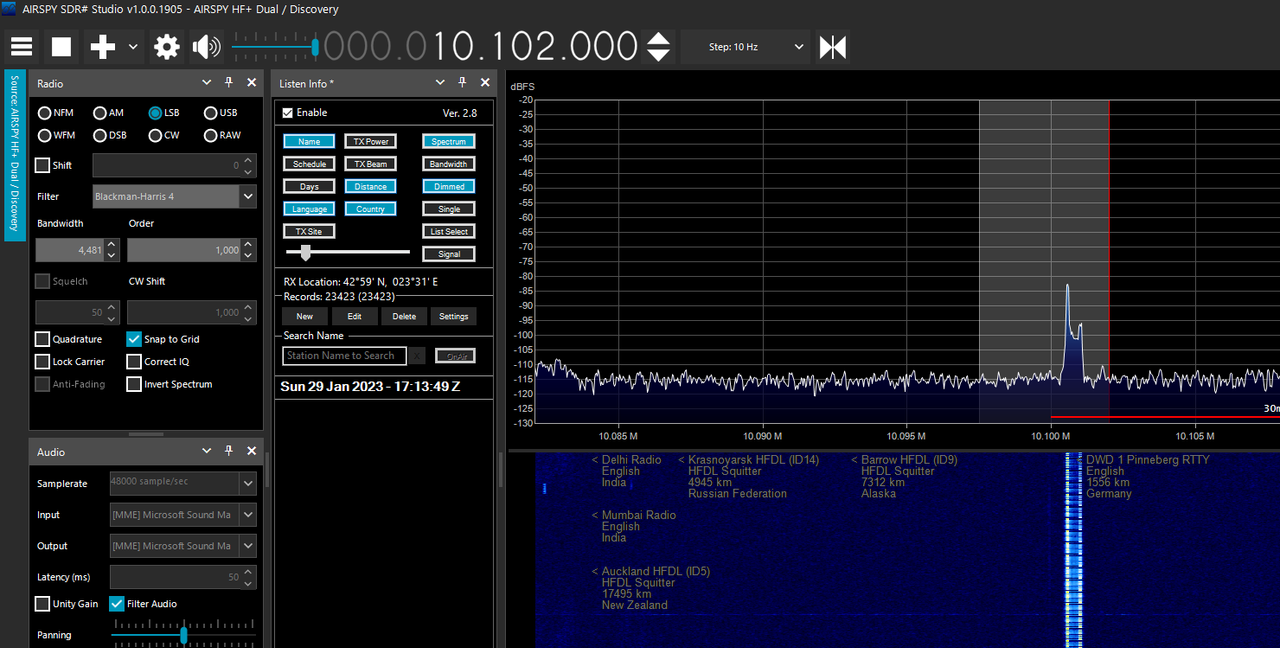The image size is (1280, 648).
Task: Disable the Snap to Grid checkbox
Action: pyautogui.click(x=134, y=339)
